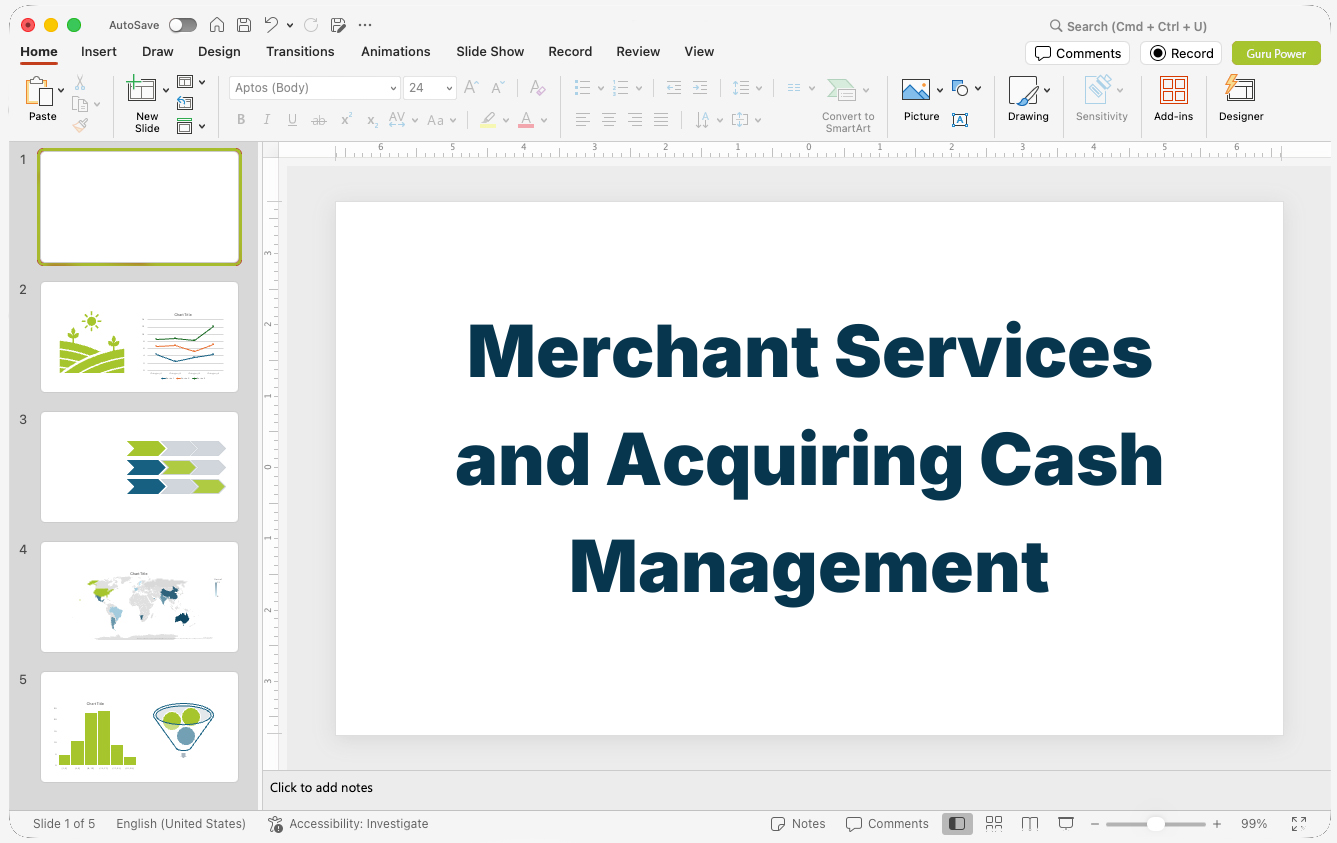Click the More options ellipsis in title bar

[365, 25]
